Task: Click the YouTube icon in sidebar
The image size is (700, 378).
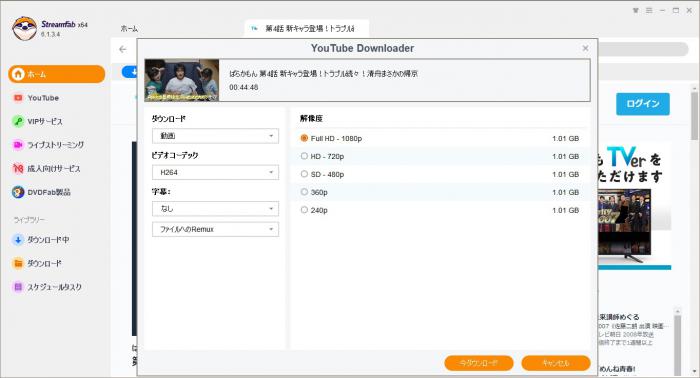Action: point(18,98)
